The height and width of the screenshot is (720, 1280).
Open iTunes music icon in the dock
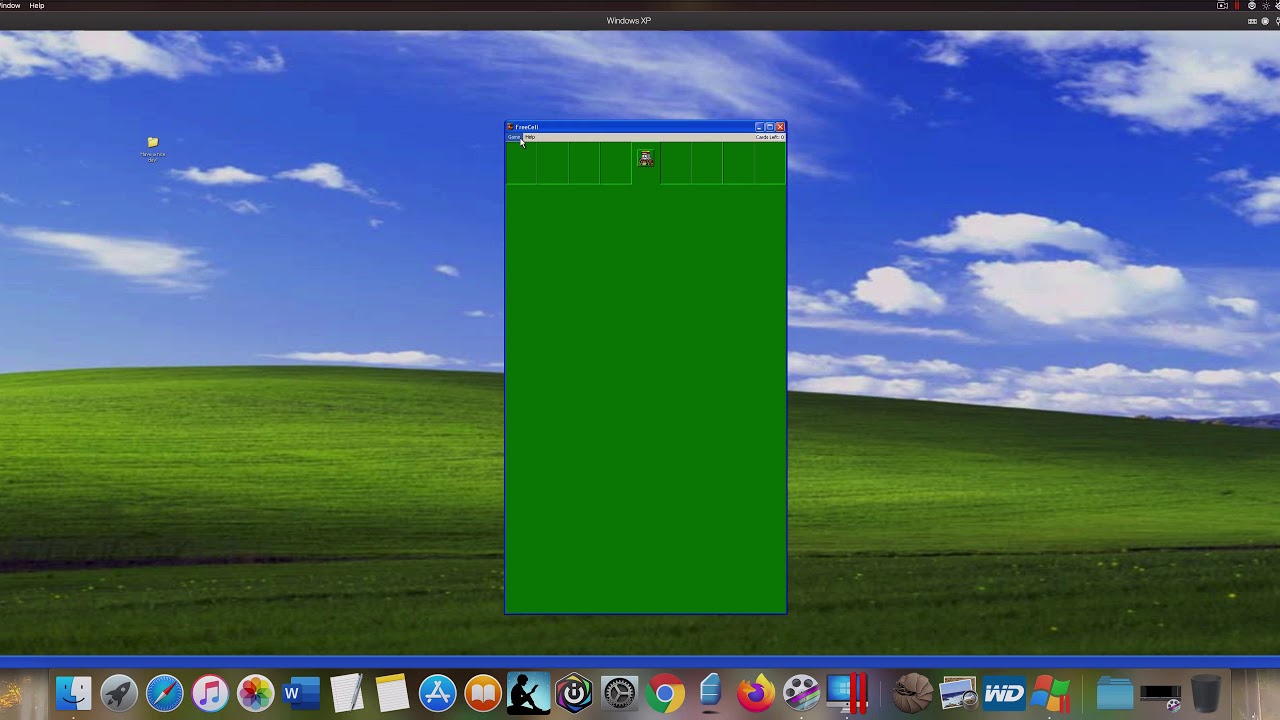(x=210, y=693)
